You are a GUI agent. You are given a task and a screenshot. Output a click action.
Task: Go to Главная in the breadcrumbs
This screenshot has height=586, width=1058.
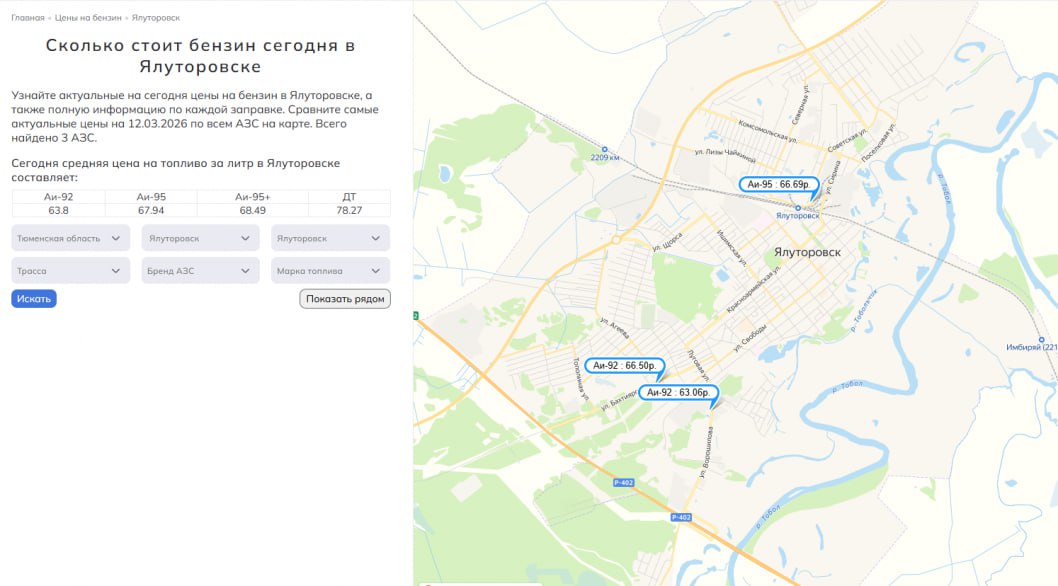(28, 18)
